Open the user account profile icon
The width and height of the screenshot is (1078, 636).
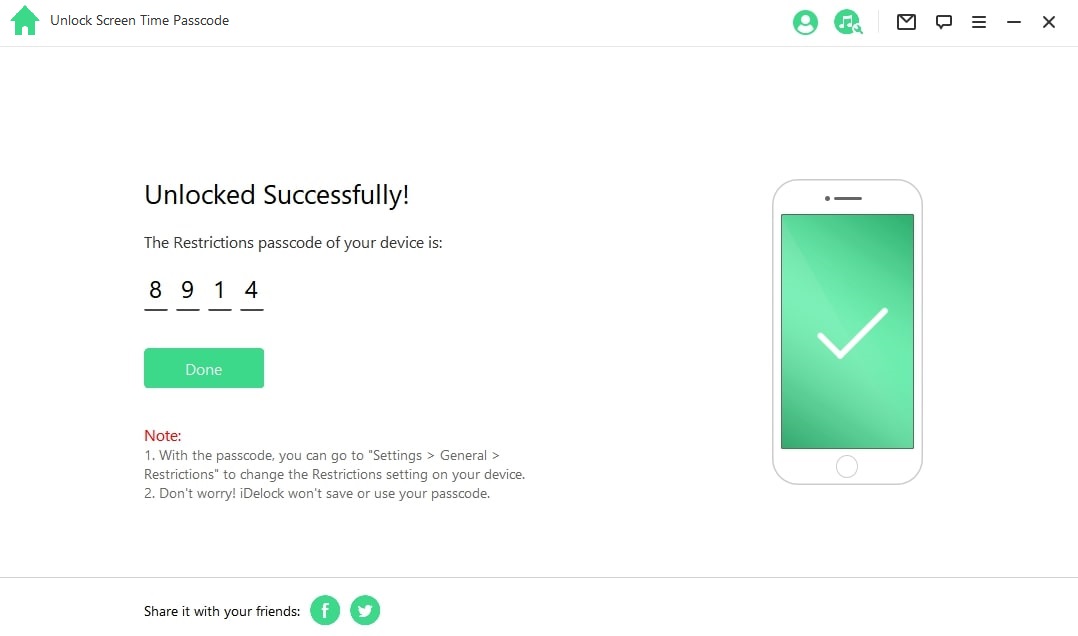coord(805,22)
